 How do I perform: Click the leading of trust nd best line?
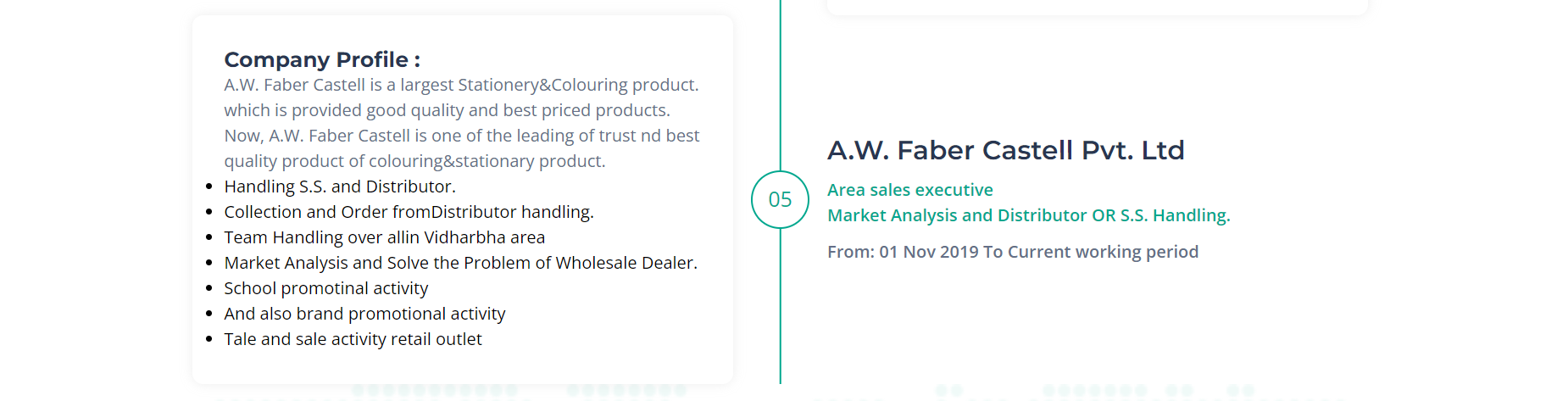[461, 136]
